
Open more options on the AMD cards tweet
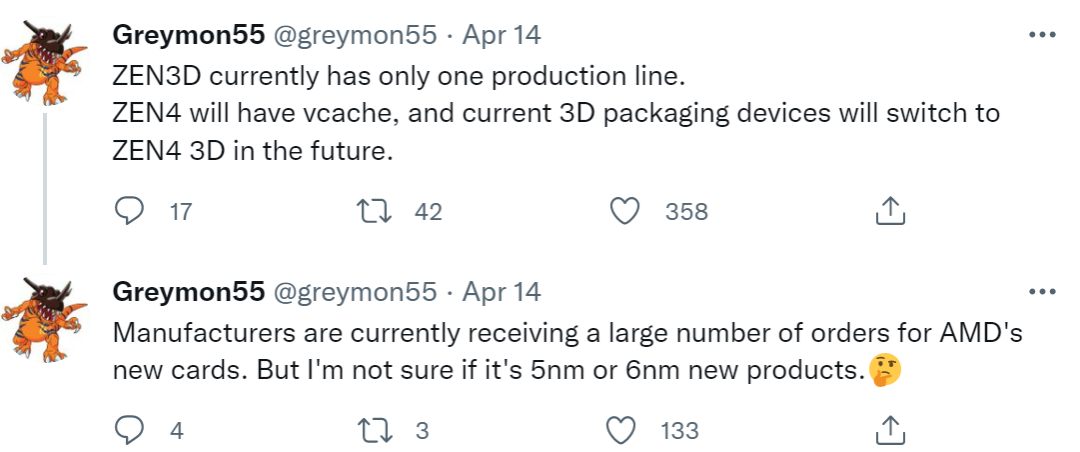coord(1042,292)
